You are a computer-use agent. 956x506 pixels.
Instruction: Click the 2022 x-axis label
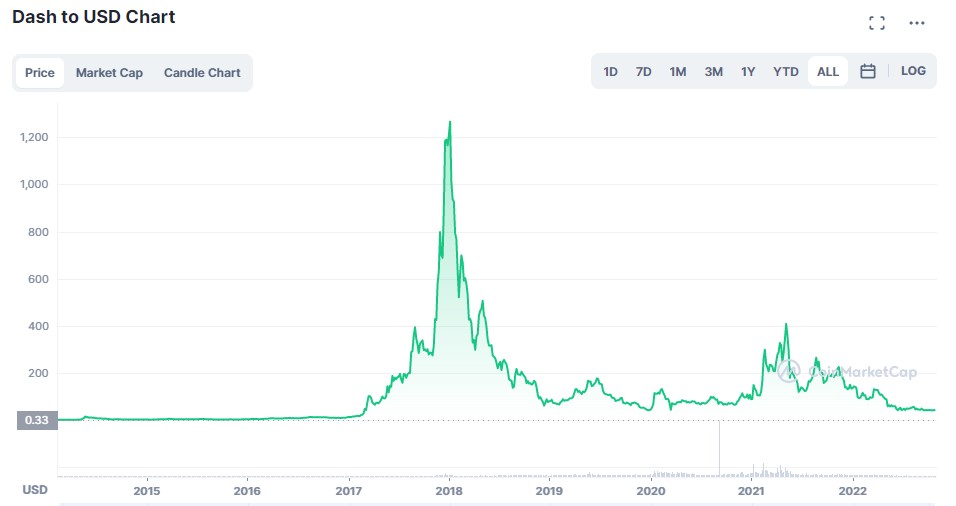[x=852, y=491]
